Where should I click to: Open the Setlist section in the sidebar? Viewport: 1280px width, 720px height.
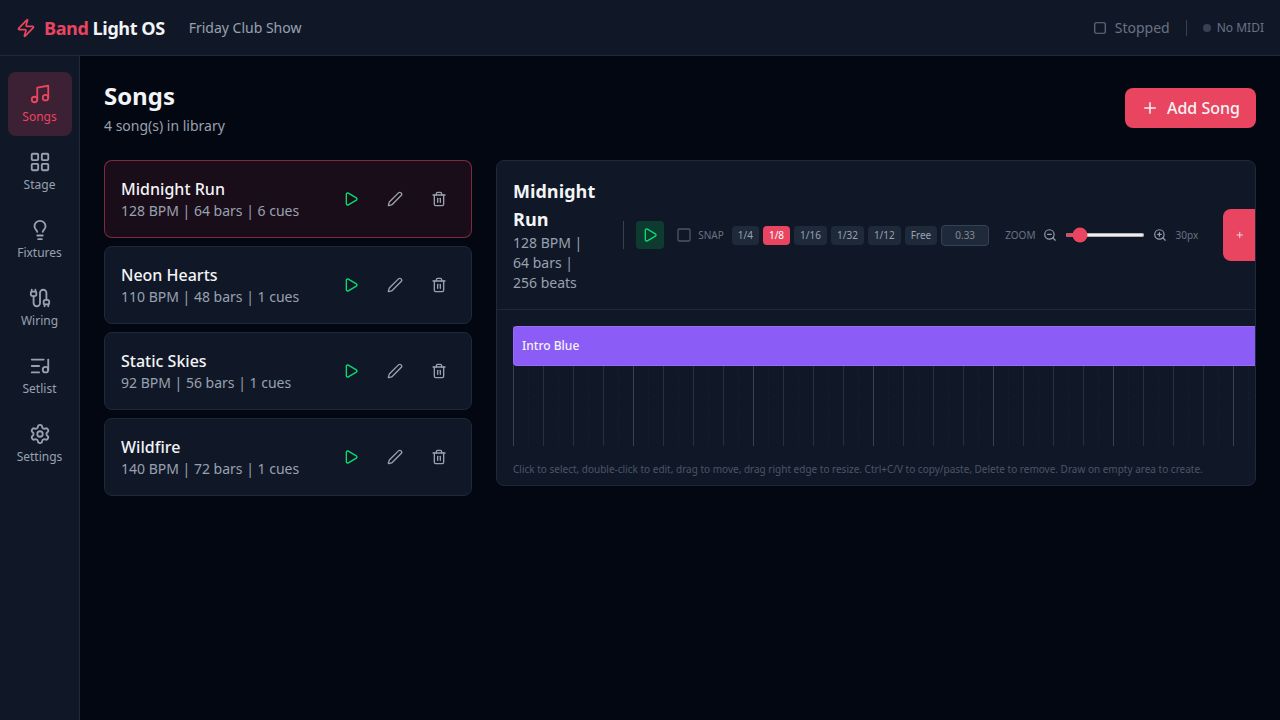(x=40, y=376)
